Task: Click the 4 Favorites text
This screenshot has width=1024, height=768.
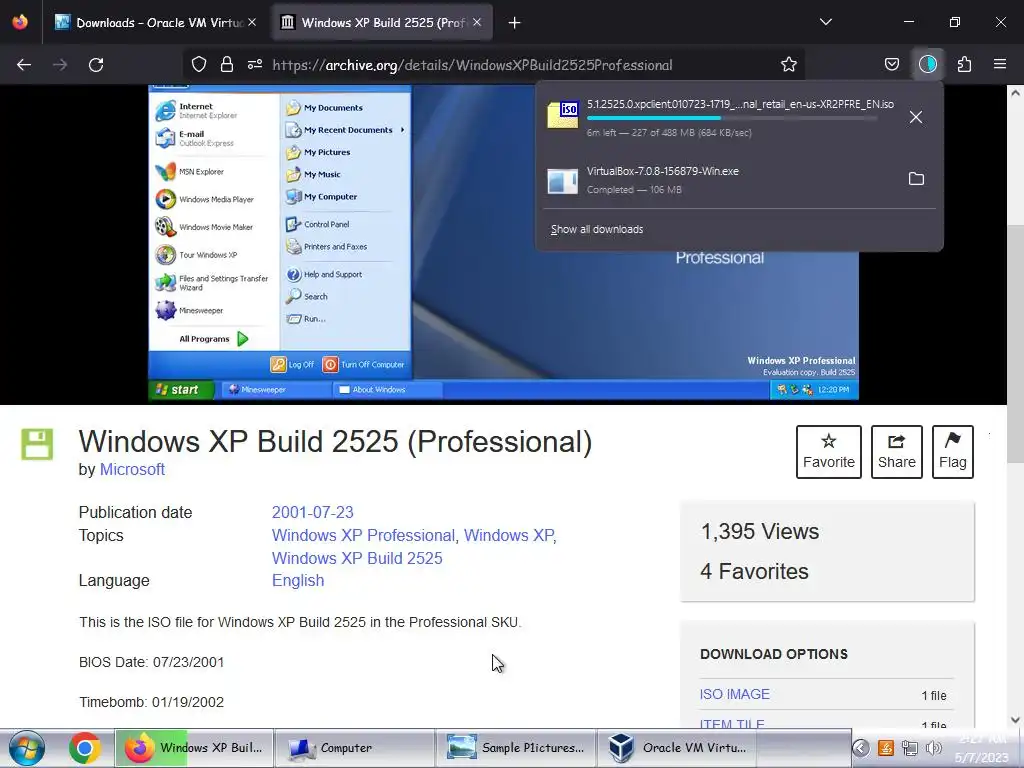Action: click(x=754, y=571)
